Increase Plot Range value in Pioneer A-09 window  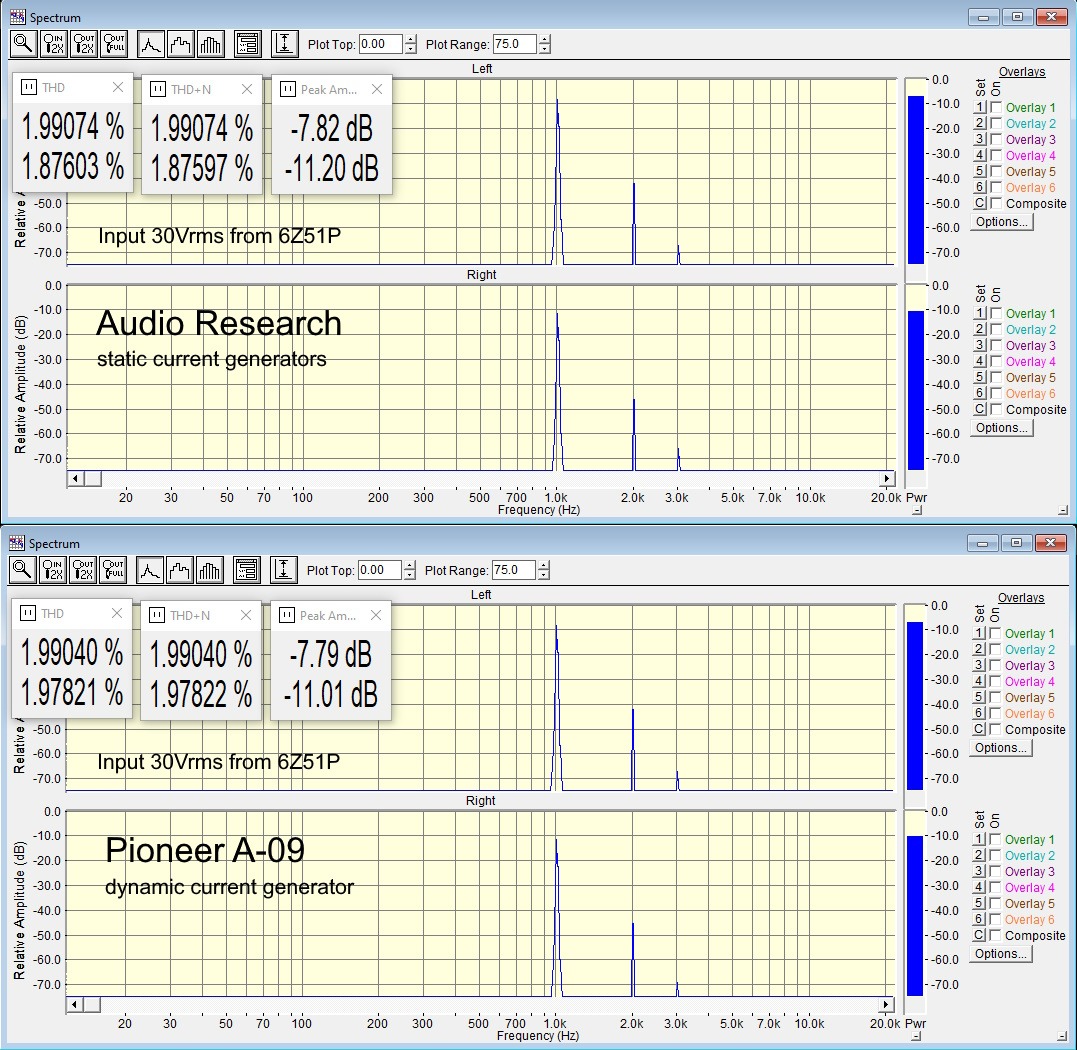[x=543, y=566]
